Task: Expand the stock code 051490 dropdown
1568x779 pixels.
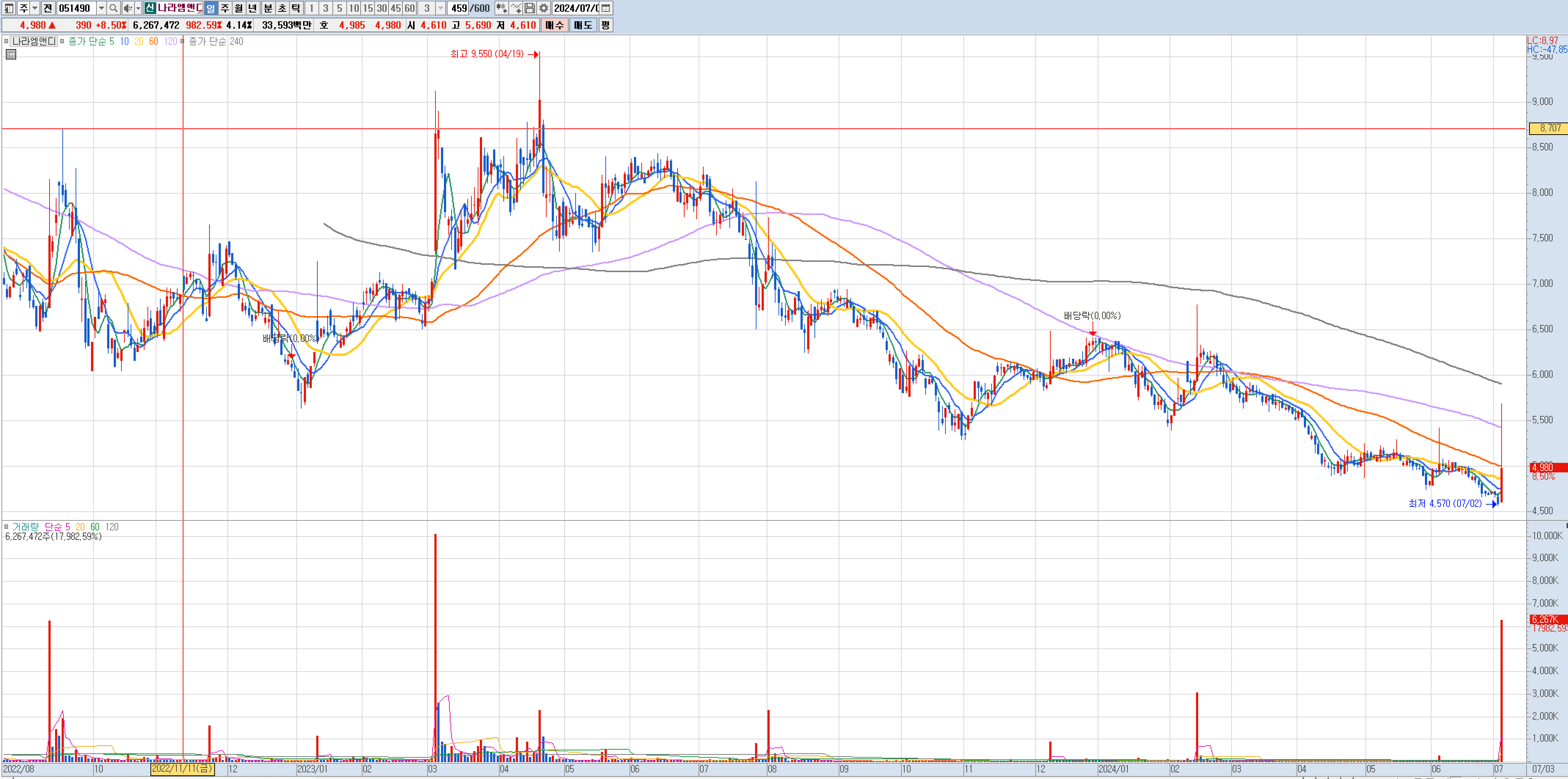Action: [x=102, y=8]
